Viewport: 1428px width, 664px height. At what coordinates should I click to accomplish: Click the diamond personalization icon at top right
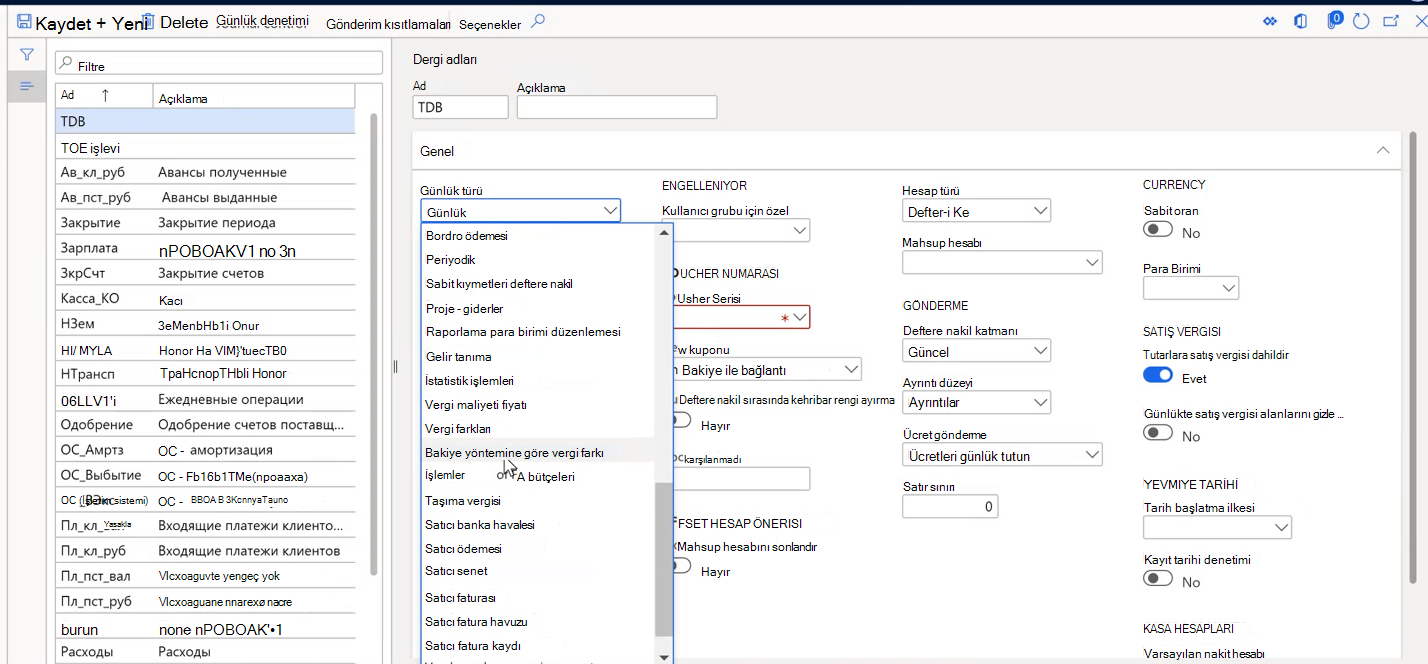(1270, 21)
